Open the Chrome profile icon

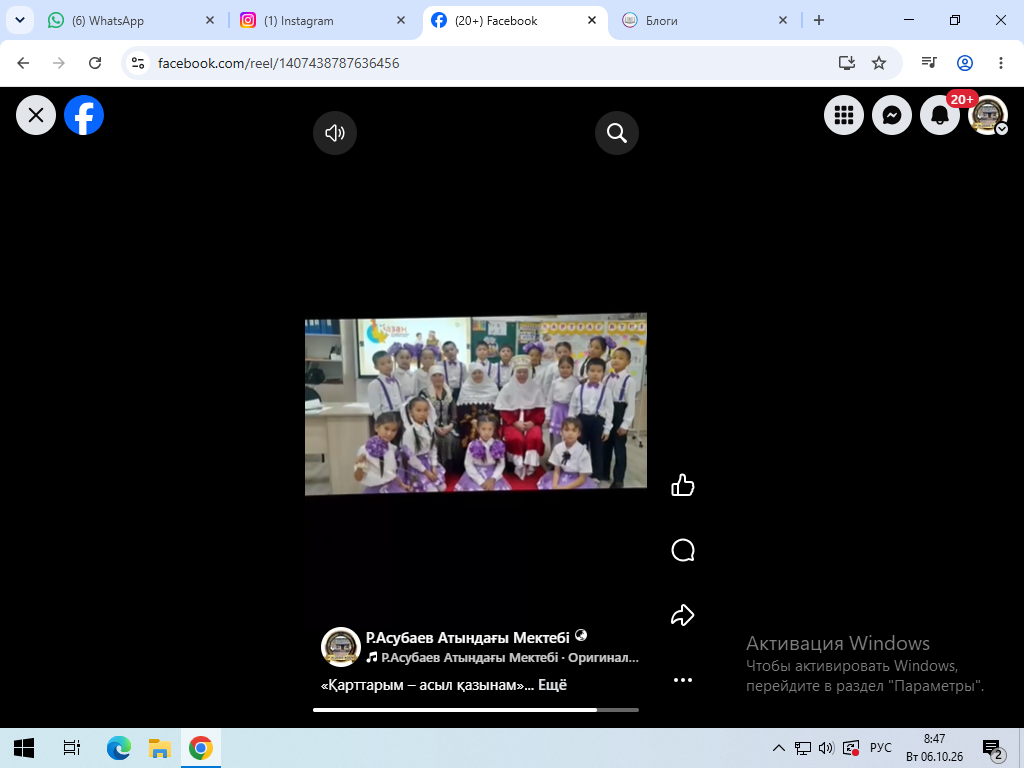965,63
